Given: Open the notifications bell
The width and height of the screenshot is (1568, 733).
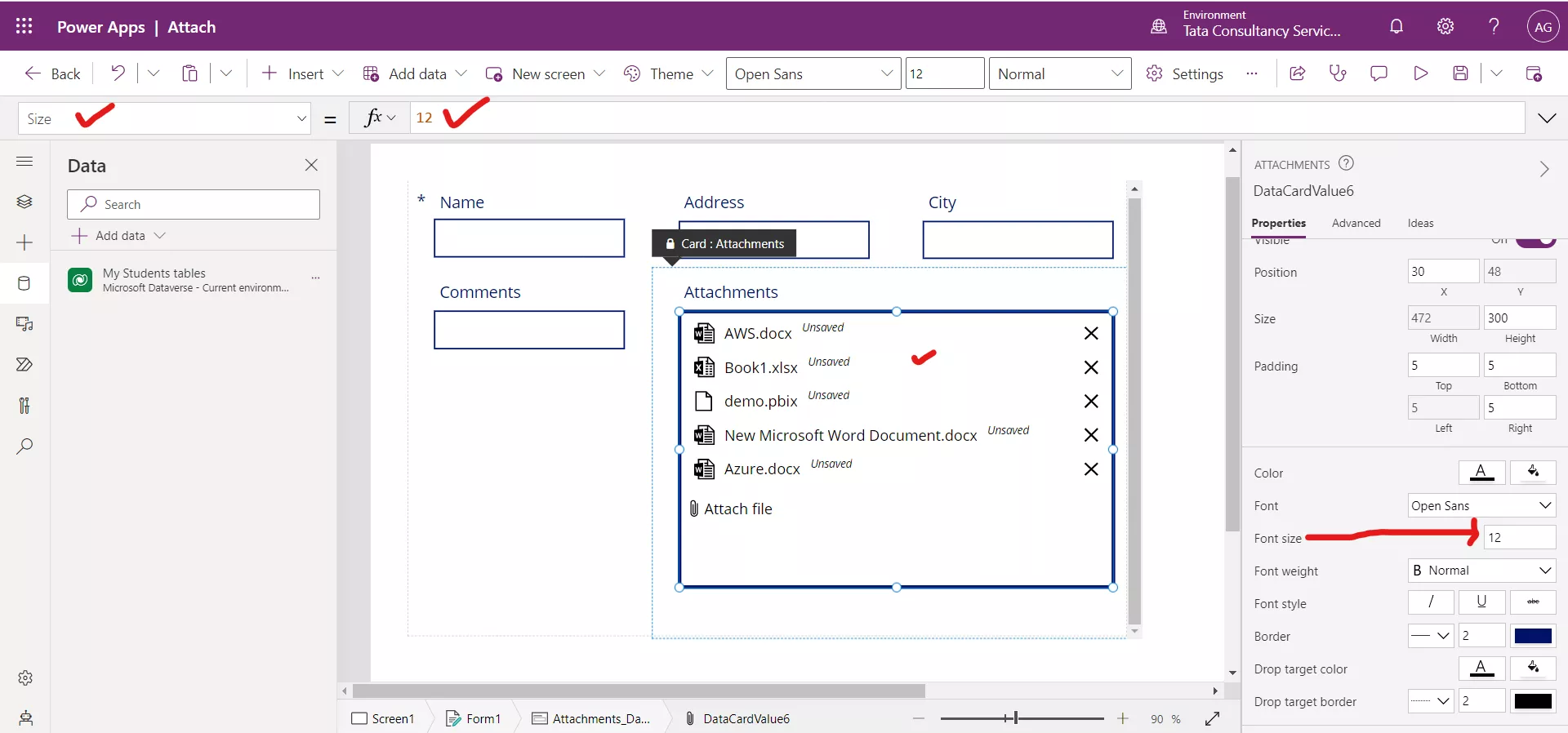Looking at the screenshot, I should tap(1396, 26).
